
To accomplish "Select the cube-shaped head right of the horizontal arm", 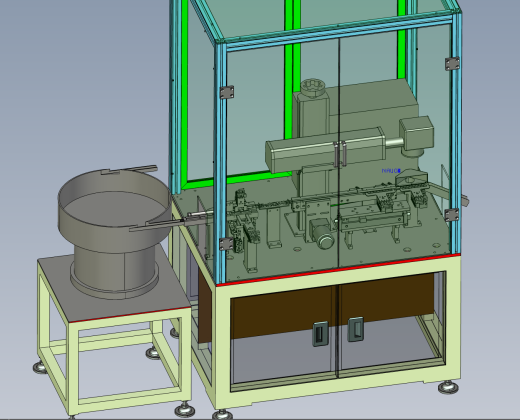I will [x=416, y=133].
